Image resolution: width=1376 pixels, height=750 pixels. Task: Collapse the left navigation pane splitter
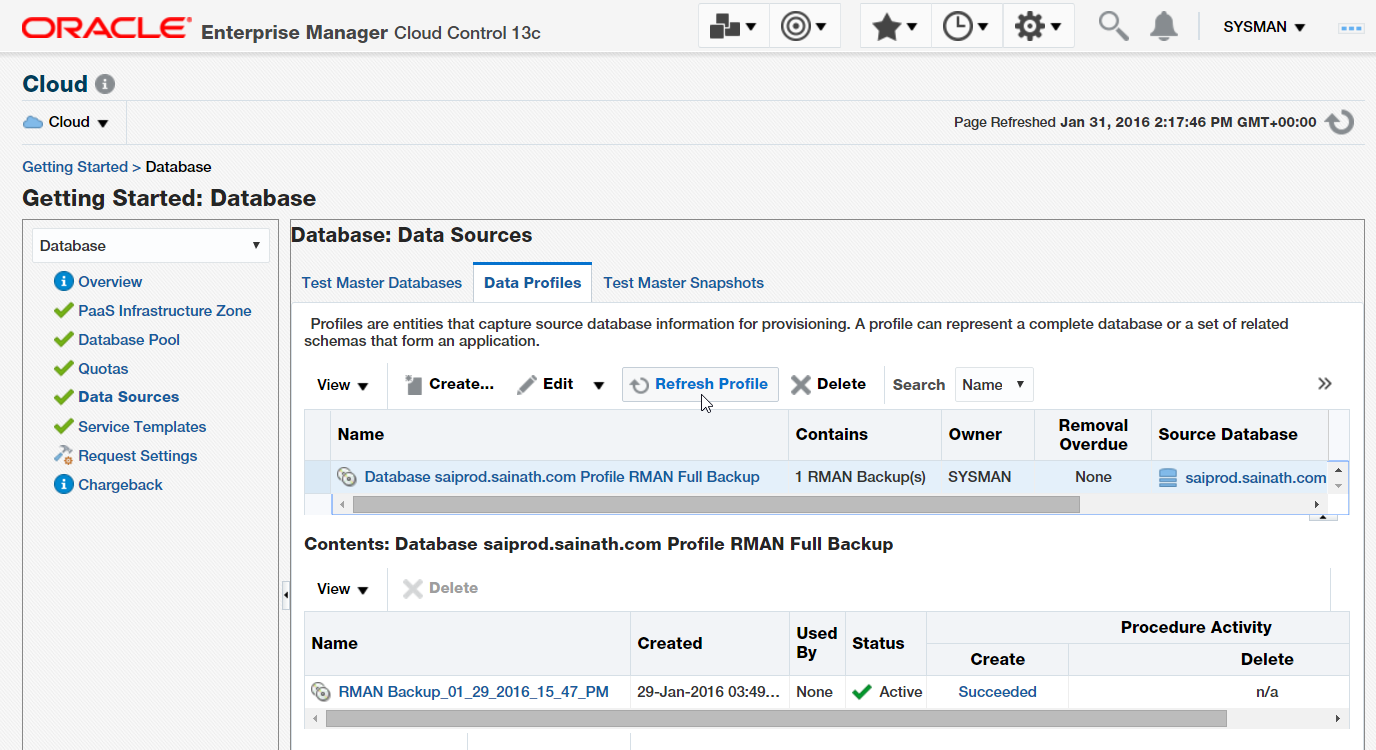coord(285,595)
